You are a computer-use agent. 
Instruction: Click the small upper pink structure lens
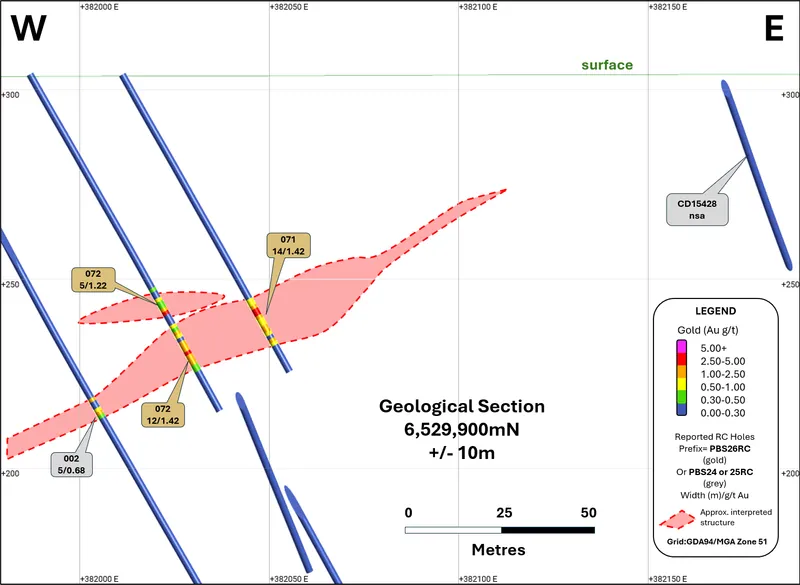[x=151, y=308]
